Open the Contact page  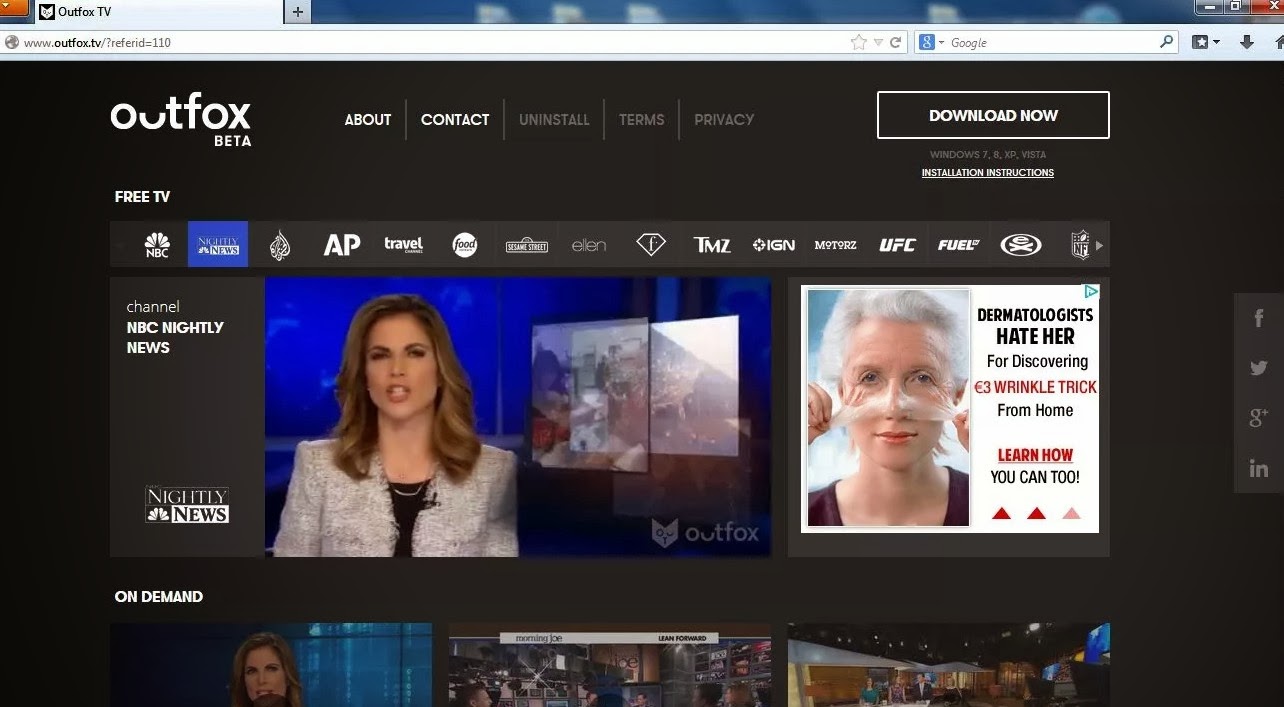click(455, 119)
